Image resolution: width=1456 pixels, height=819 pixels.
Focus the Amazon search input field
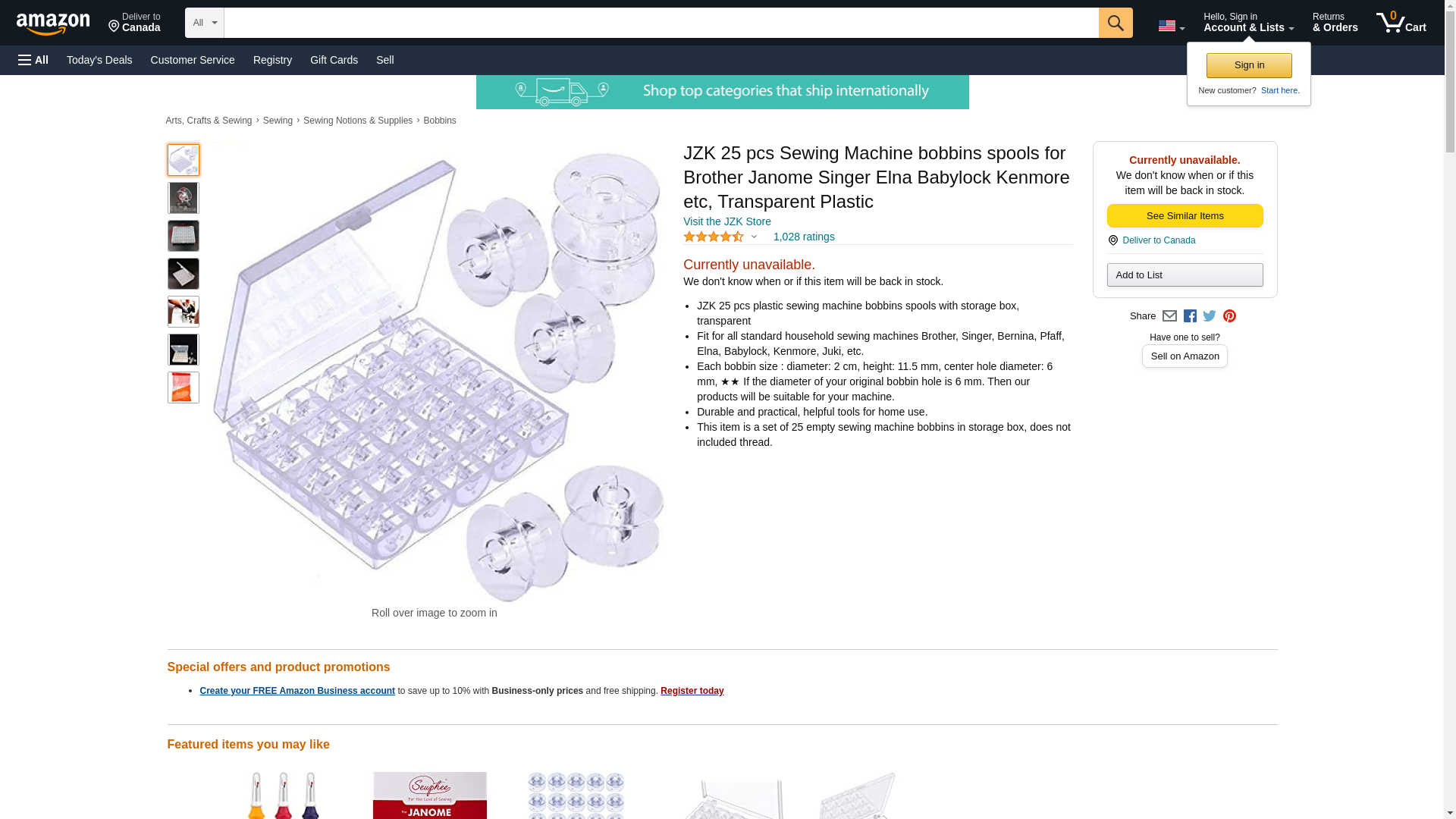point(661,23)
